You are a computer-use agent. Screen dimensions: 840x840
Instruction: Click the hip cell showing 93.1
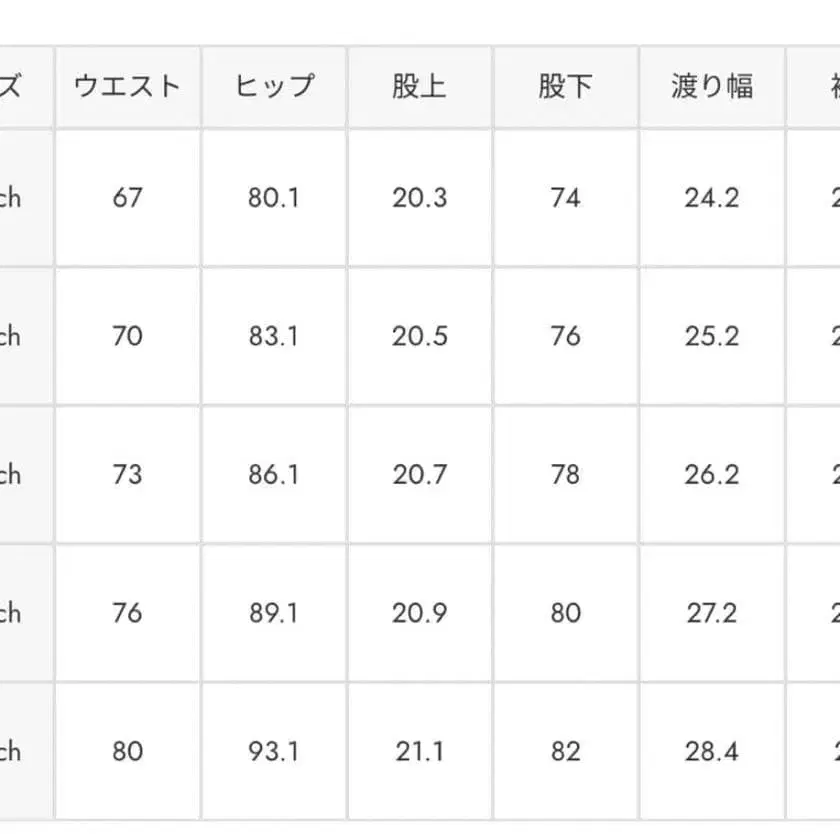coord(274,750)
